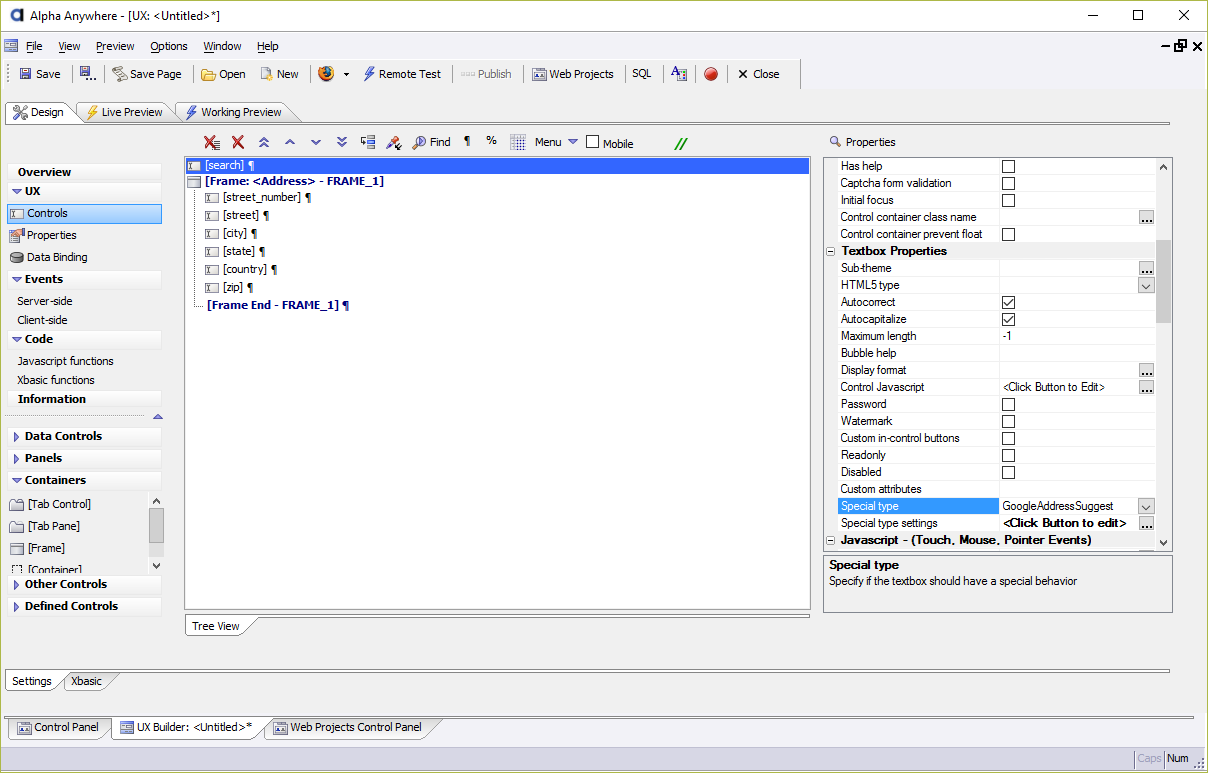This screenshot has height=773, width=1208.
Task: Click Special type settings ellipsis button
Action: click(x=1146, y=524)
